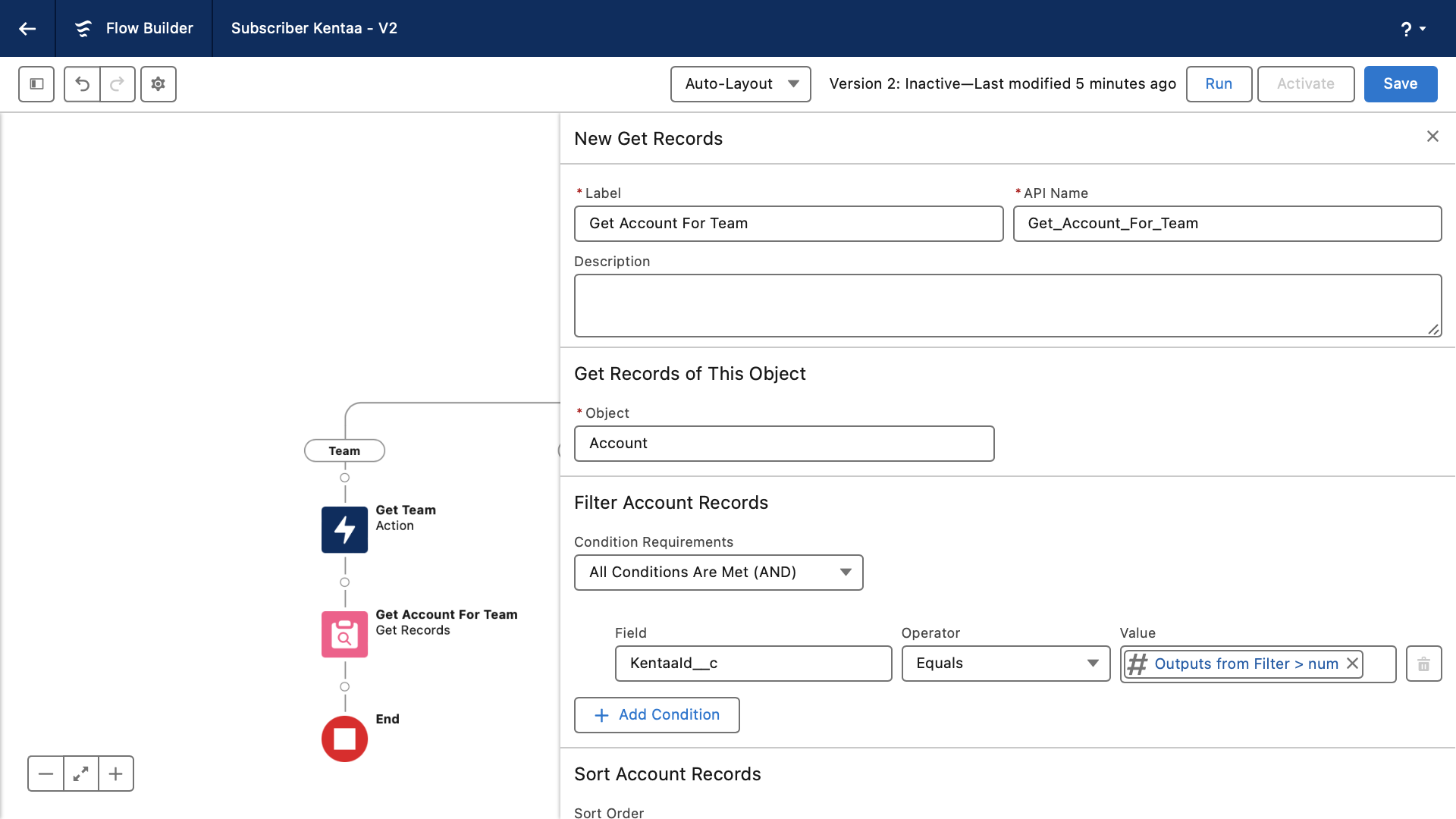Viewport: 1456px width, 819px height.
Task: Undo the last change
Action: 82,84
